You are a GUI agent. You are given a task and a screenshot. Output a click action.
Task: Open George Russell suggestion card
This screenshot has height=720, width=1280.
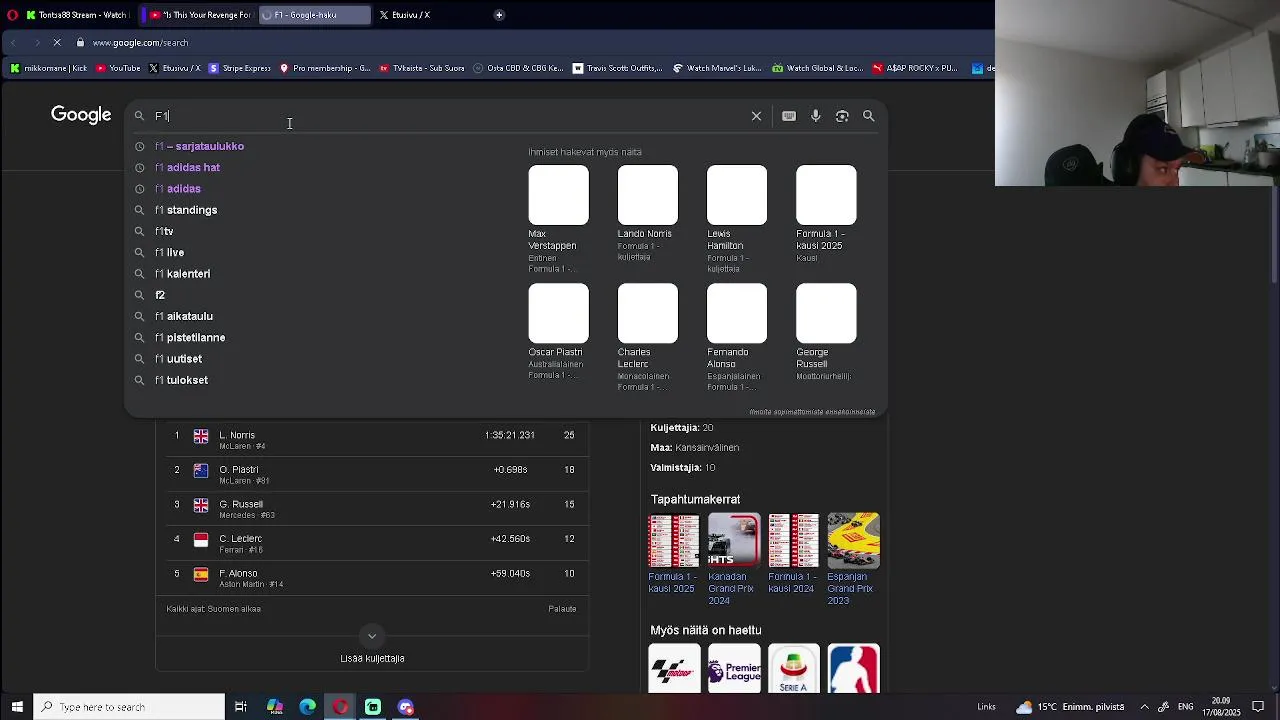(x=826, y=331)
